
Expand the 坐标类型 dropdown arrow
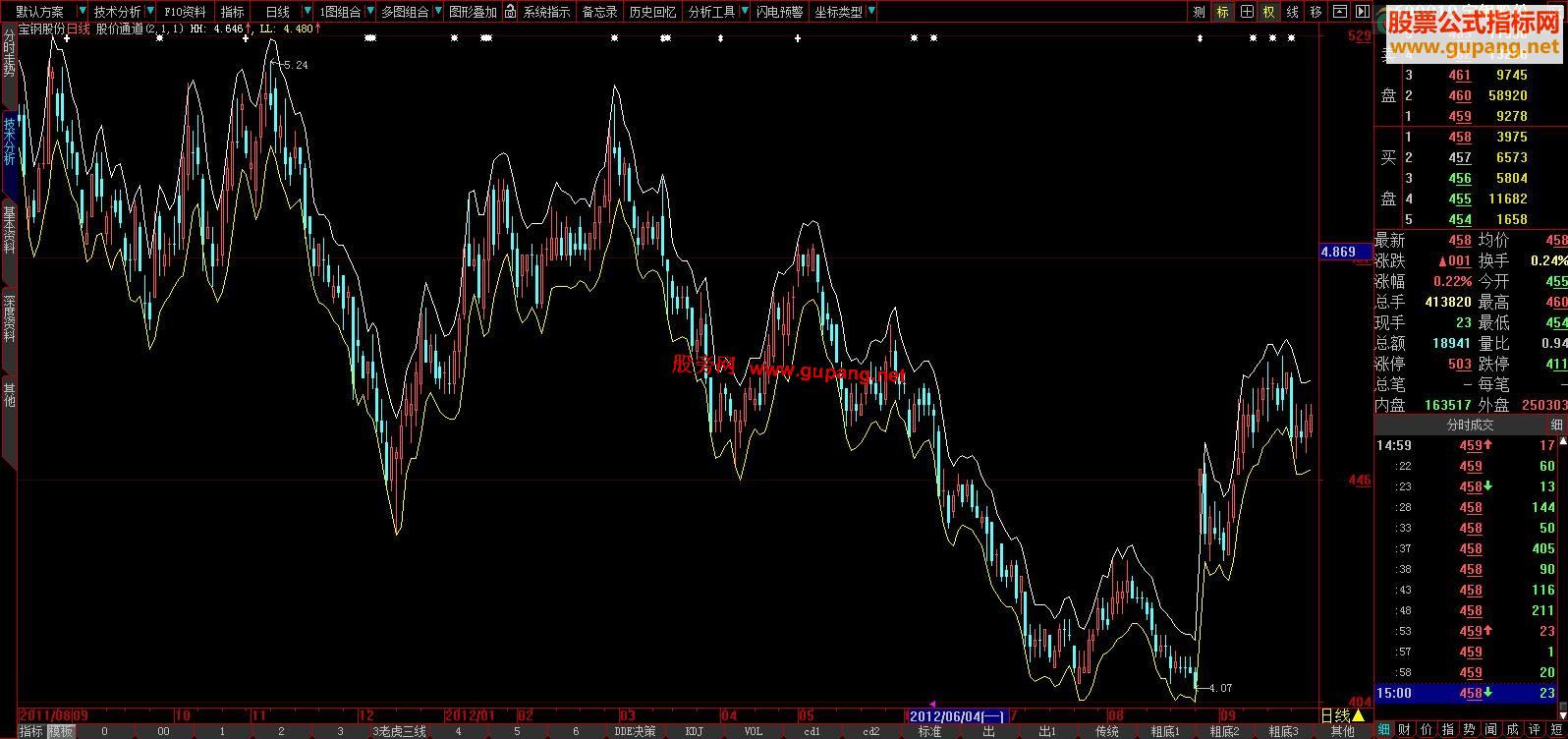point(871,12)
